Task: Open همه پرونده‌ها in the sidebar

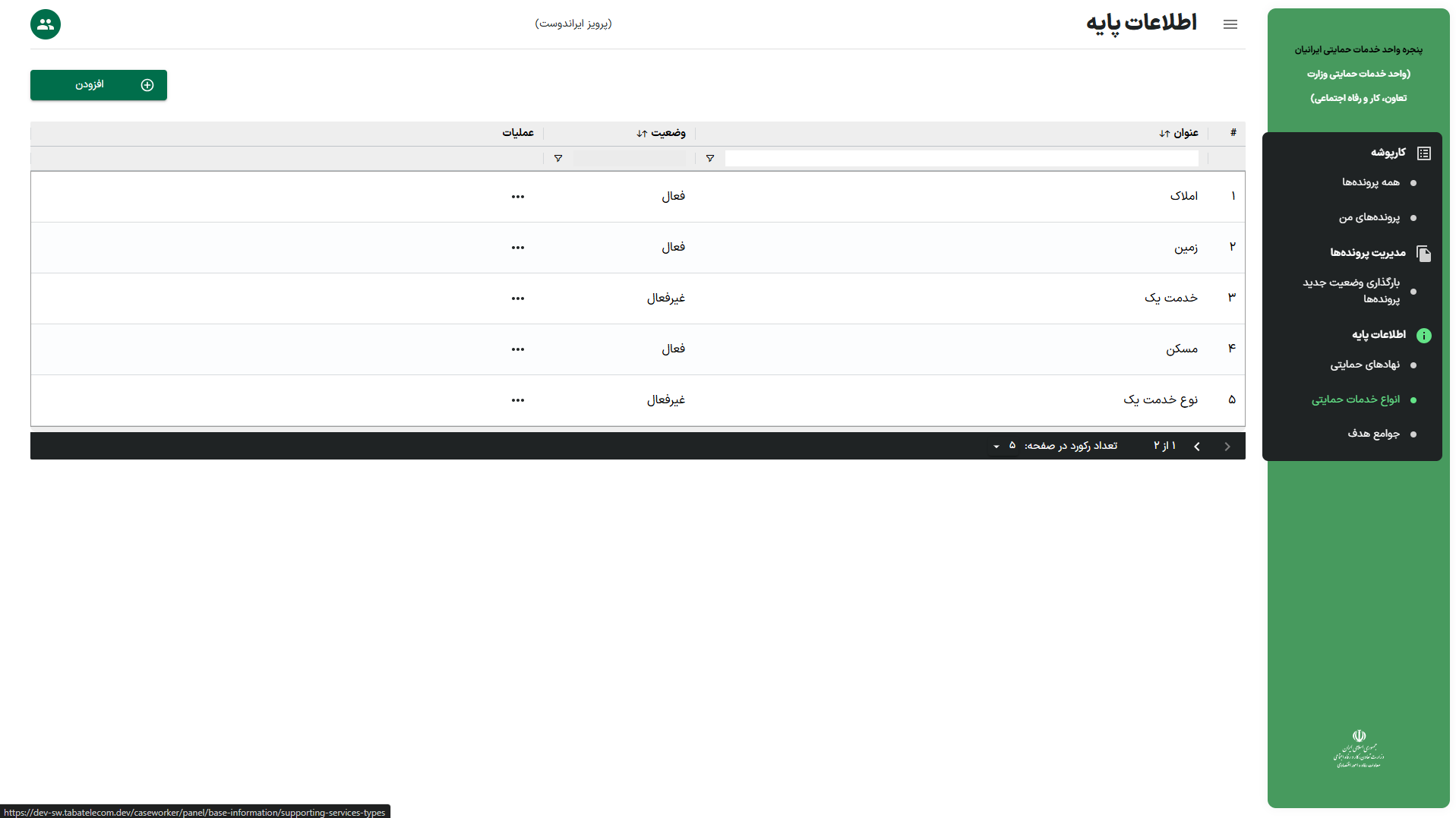Action: click(x=1370, y=182)
